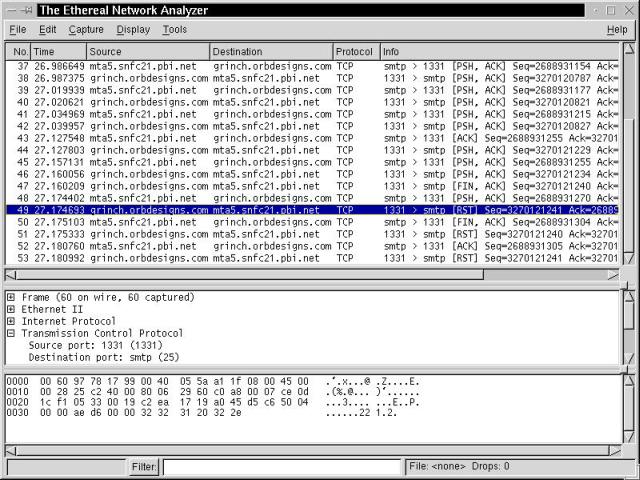Sort packets by the Protocol column header

(x=355, y=51)
